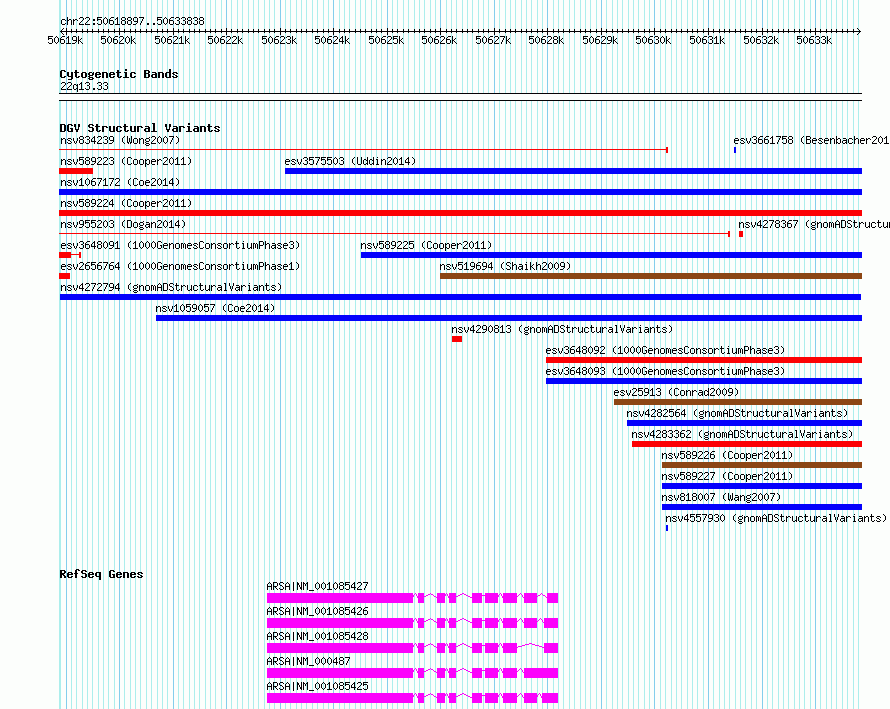Select nsv589227 (Cooper2011) variant label
The image size is (890, 709).
click(x=728, y=476)
